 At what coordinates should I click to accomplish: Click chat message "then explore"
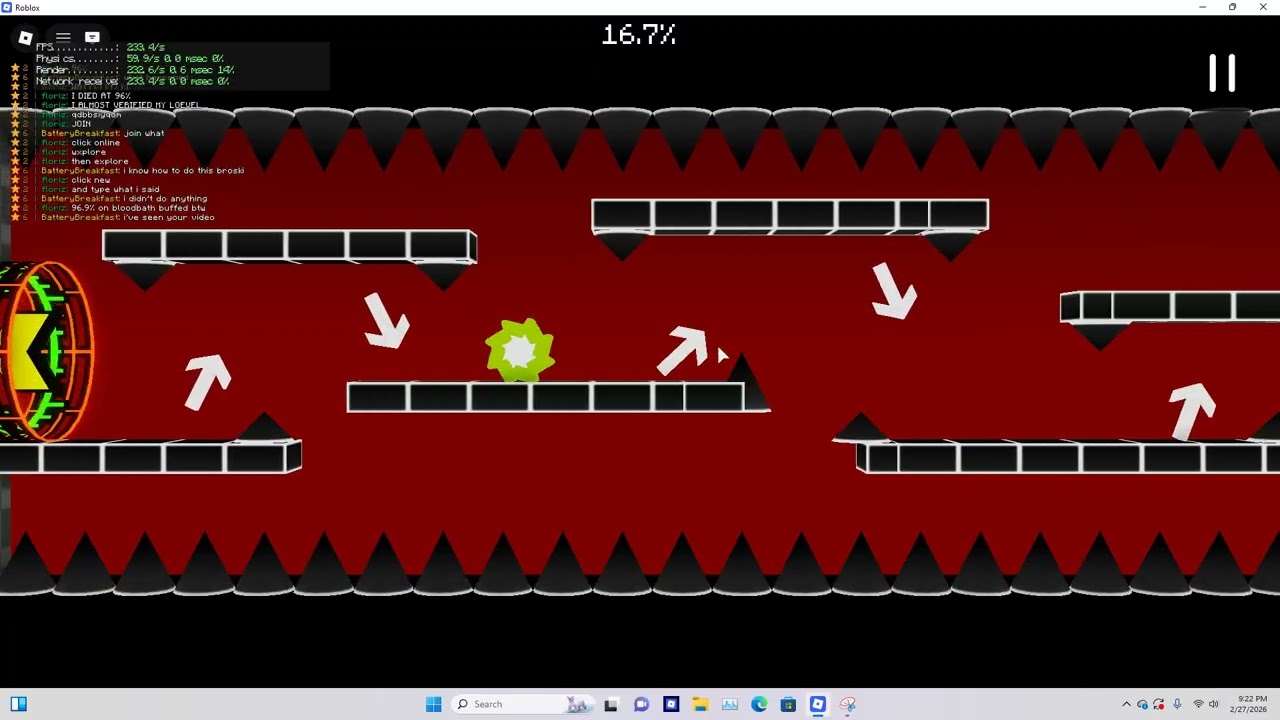[x=100, y=161]
